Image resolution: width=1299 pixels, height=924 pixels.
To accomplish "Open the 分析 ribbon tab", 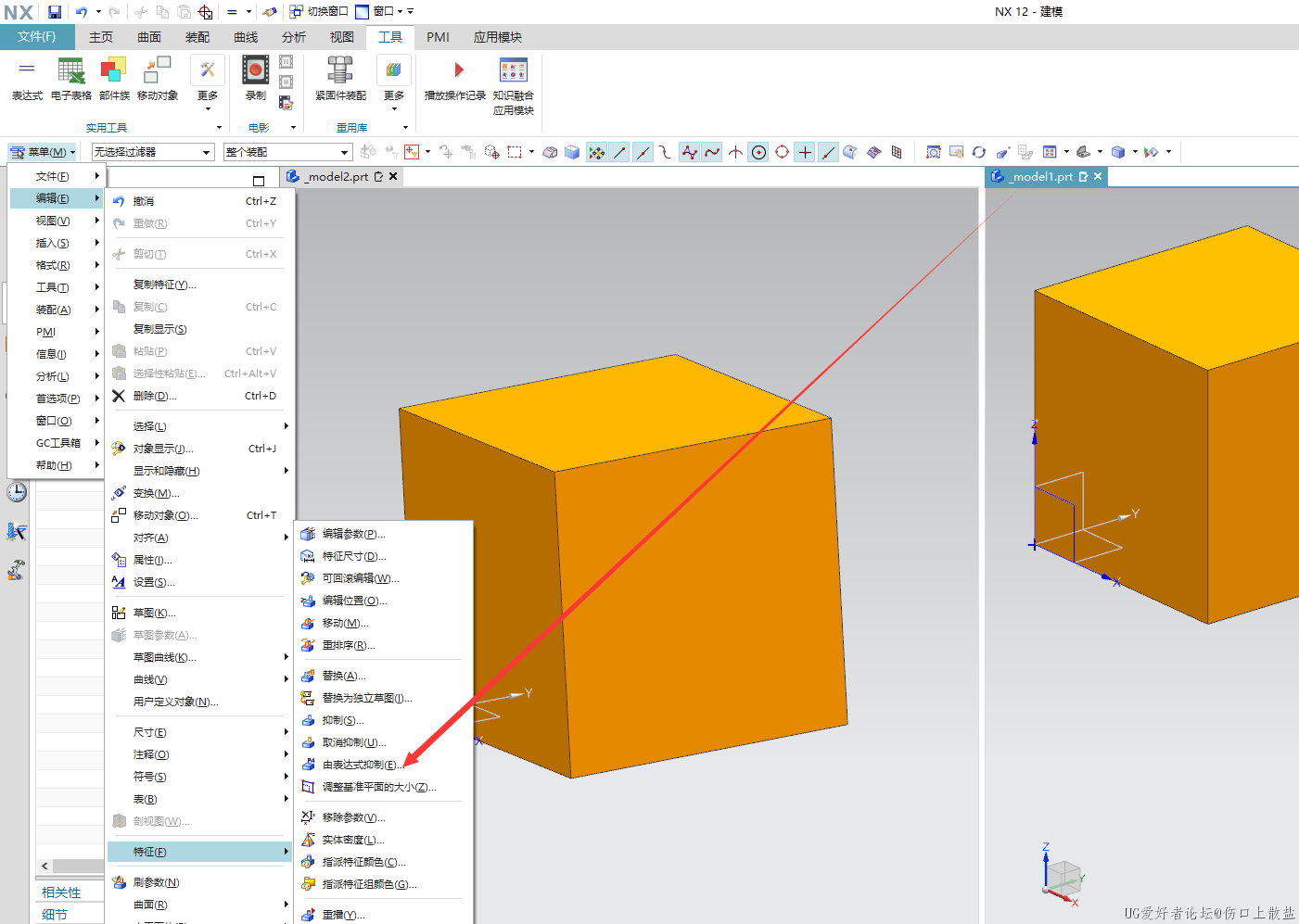I will [294, 37].
